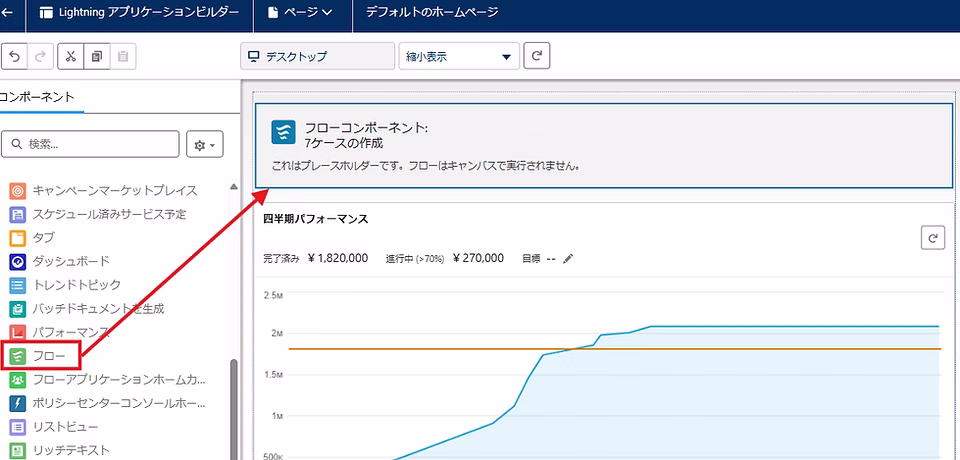Click the デフォルトのホームページ title

tap(432, 12)
